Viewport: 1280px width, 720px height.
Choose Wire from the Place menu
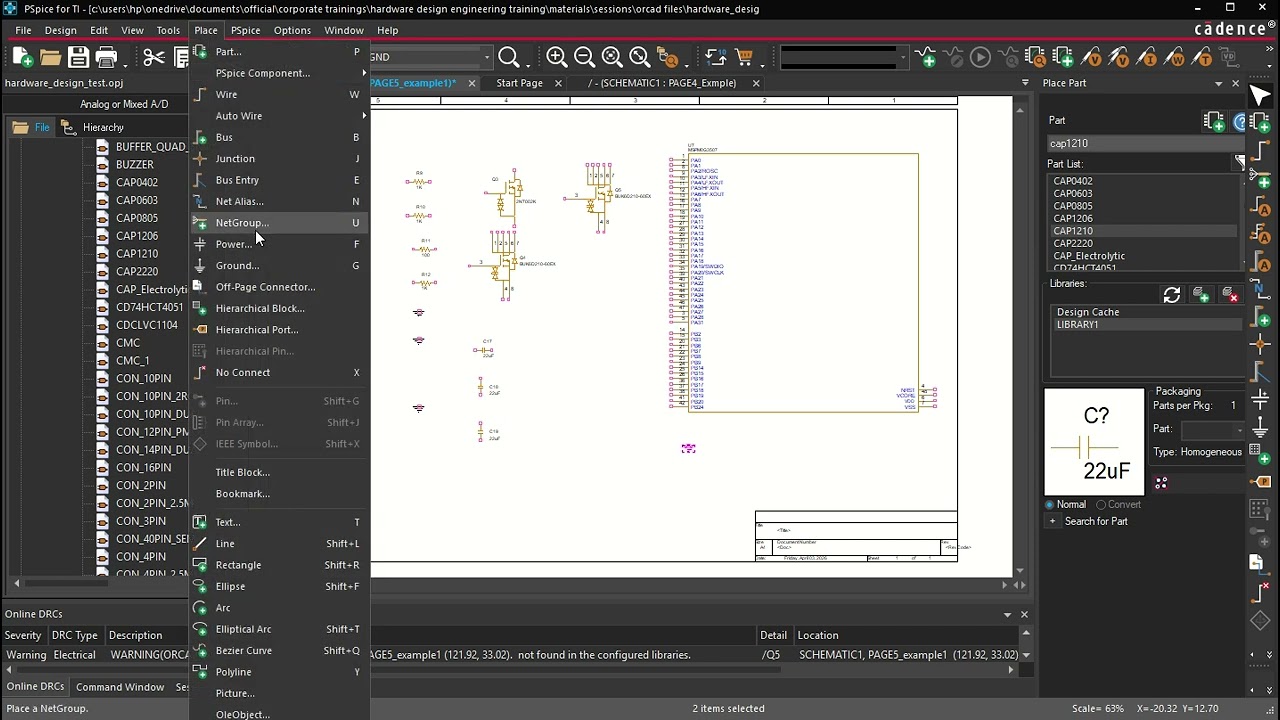point(279,95)
